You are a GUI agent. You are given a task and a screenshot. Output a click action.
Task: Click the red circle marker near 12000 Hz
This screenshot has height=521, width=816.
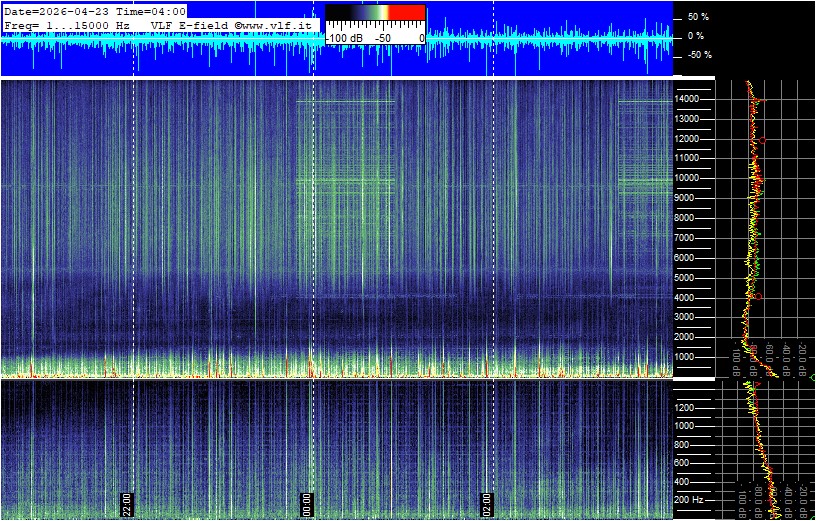click(x=763, y=141)
